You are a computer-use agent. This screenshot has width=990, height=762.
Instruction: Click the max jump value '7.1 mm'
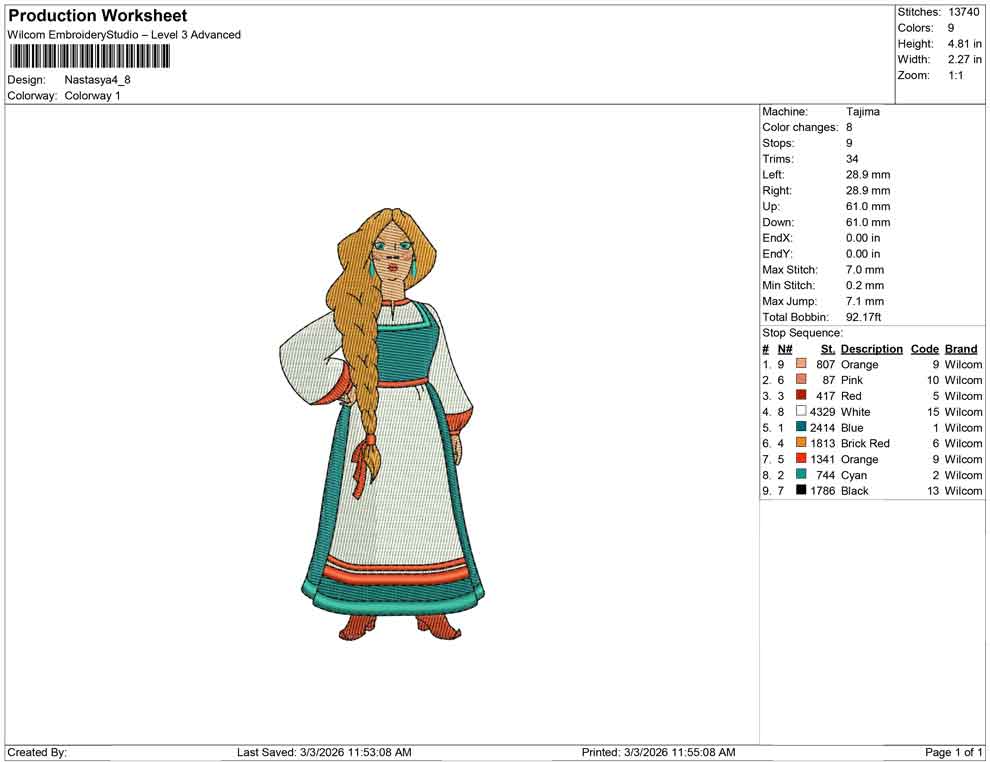click(865, 301)
